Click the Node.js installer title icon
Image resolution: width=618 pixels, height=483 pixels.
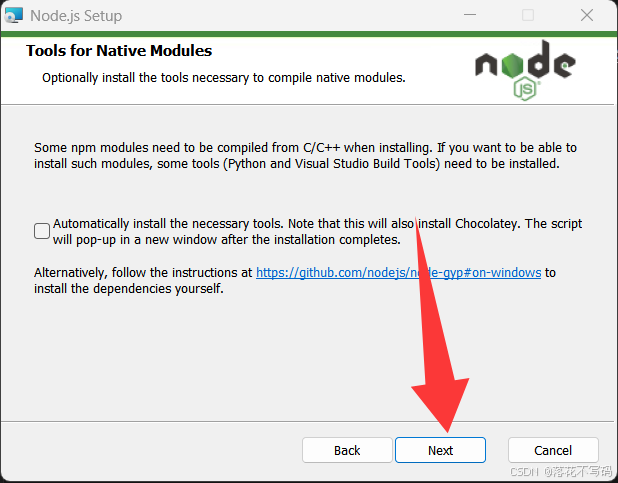pos(14,15)
